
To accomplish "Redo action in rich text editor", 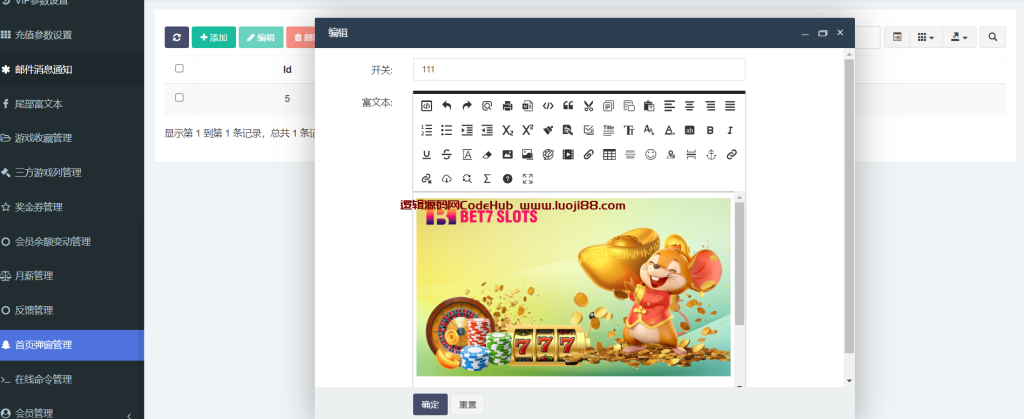I will [x=467, y=106].
